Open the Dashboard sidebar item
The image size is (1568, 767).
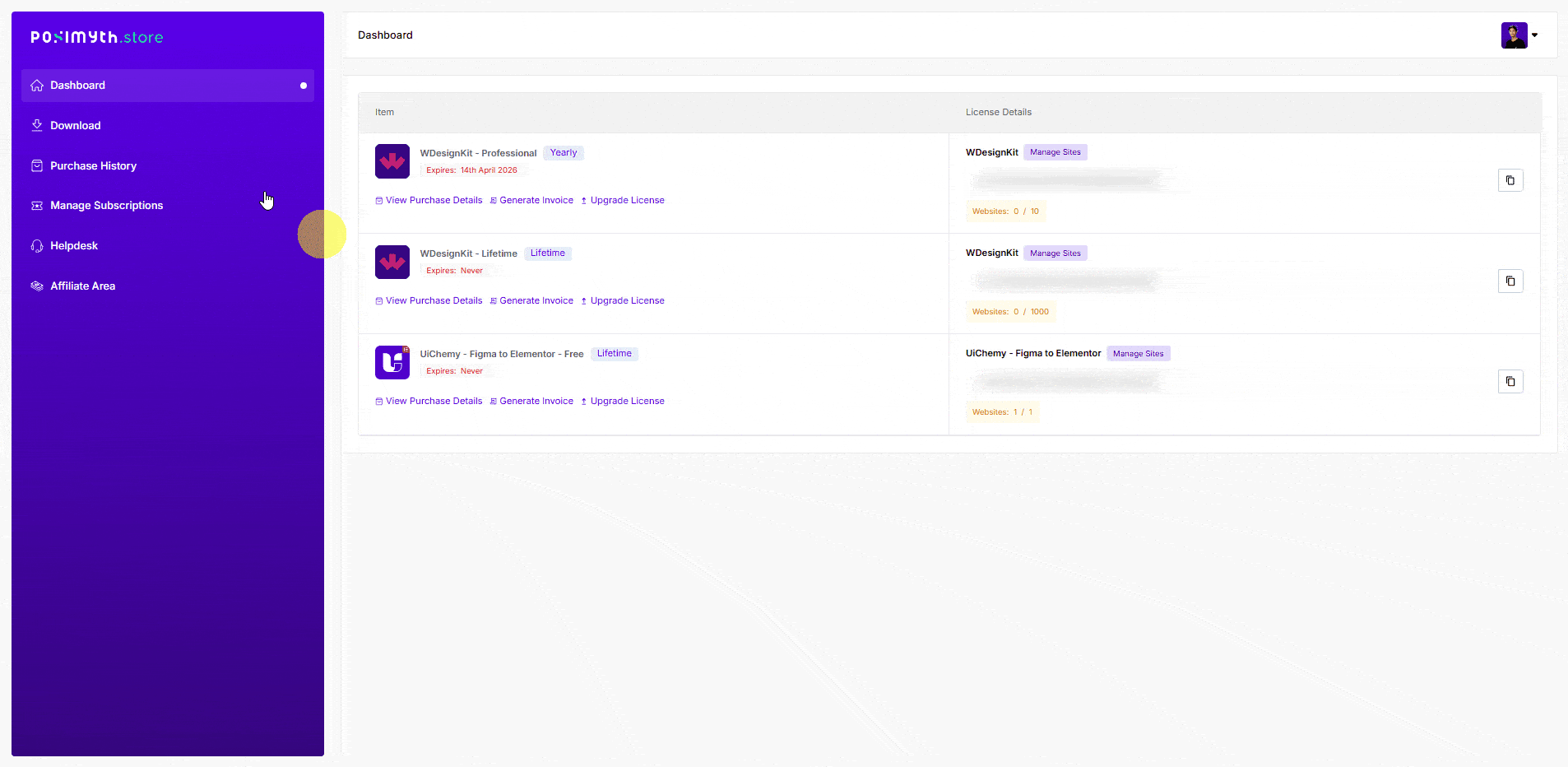pyautogui.click(x=168, y=86)
